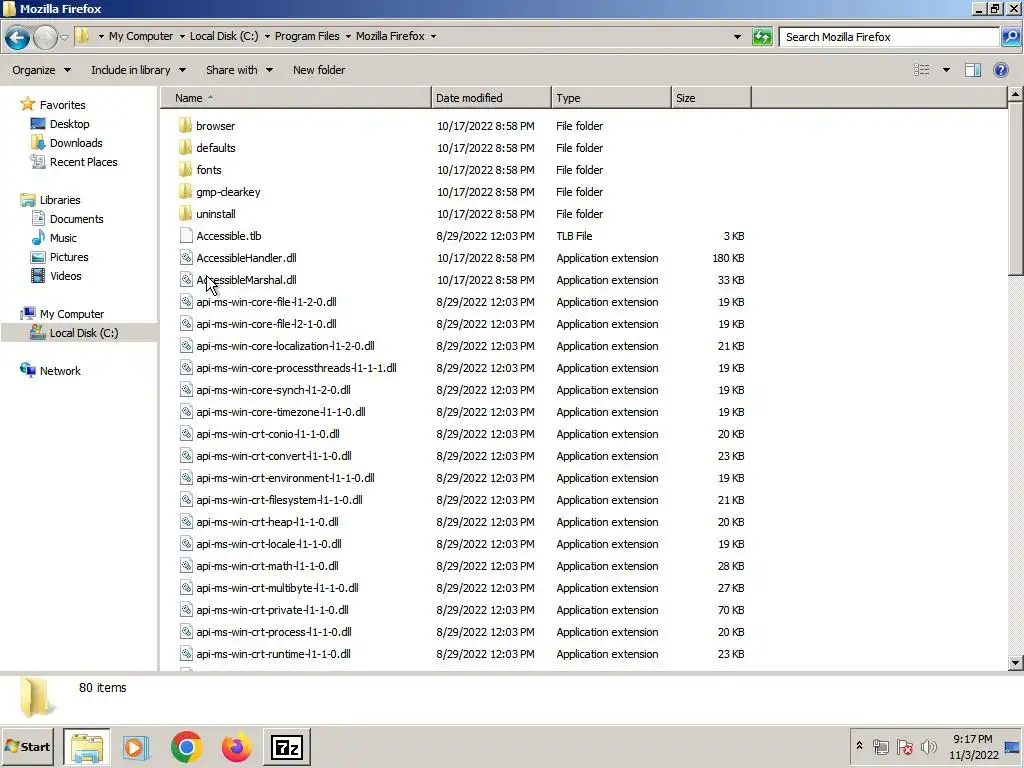
Task: Sort by the Date modified column header
Action: 491,98
